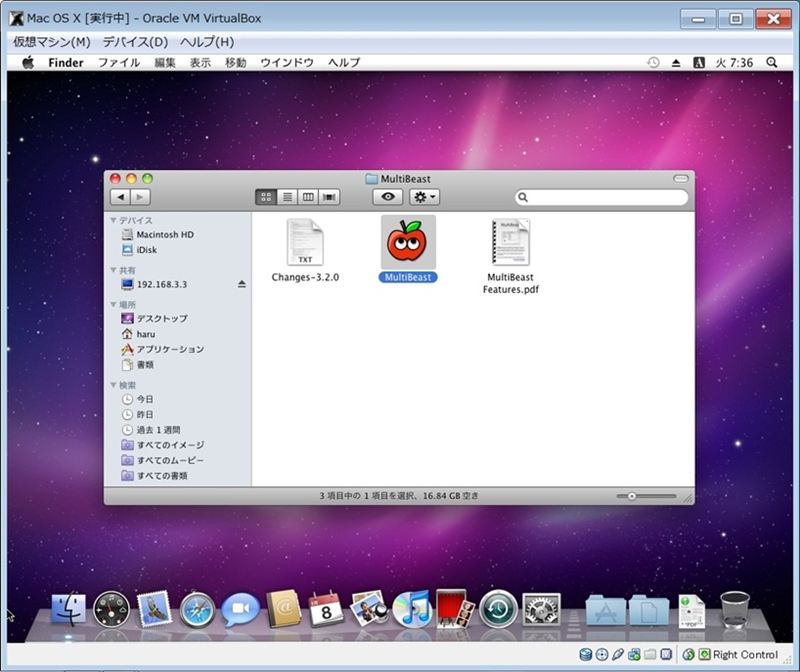
Task: Open the 移動 menu
Action: point(236,63)
